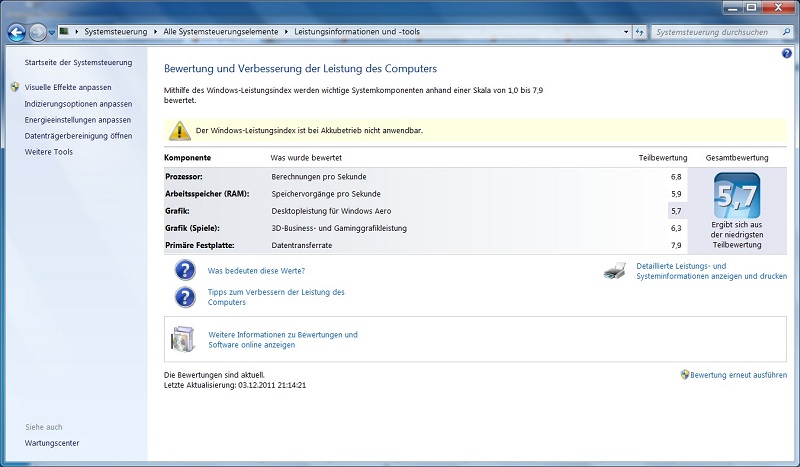
Task: Click the Prozessor component label
Action: (184, 177)
